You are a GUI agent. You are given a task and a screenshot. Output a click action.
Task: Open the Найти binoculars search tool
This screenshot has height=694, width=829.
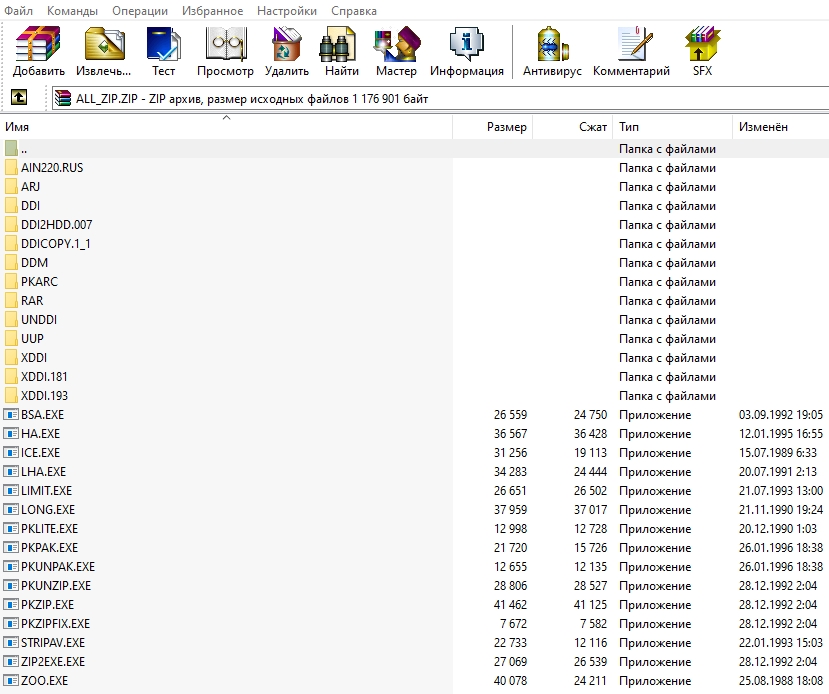(x=342, y=51)
